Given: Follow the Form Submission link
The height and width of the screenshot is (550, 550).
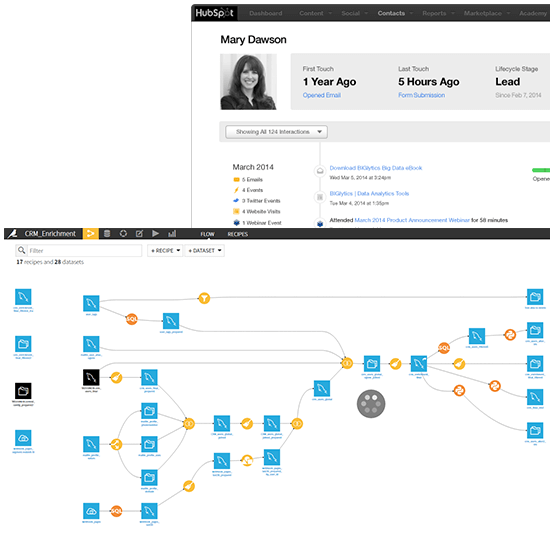Looking at the screenshot, I should [x=421, y=95].
